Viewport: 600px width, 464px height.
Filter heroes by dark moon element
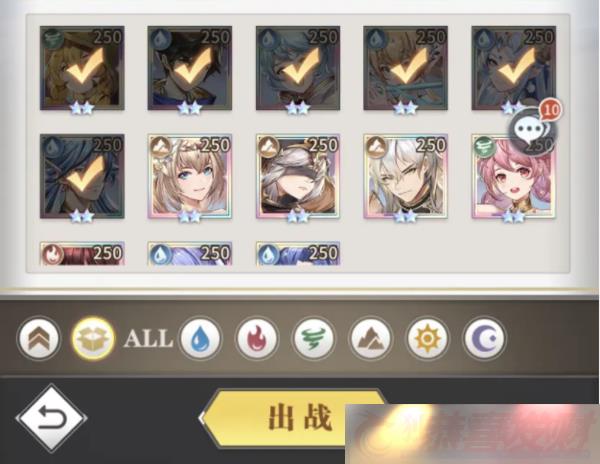[484, 339]
